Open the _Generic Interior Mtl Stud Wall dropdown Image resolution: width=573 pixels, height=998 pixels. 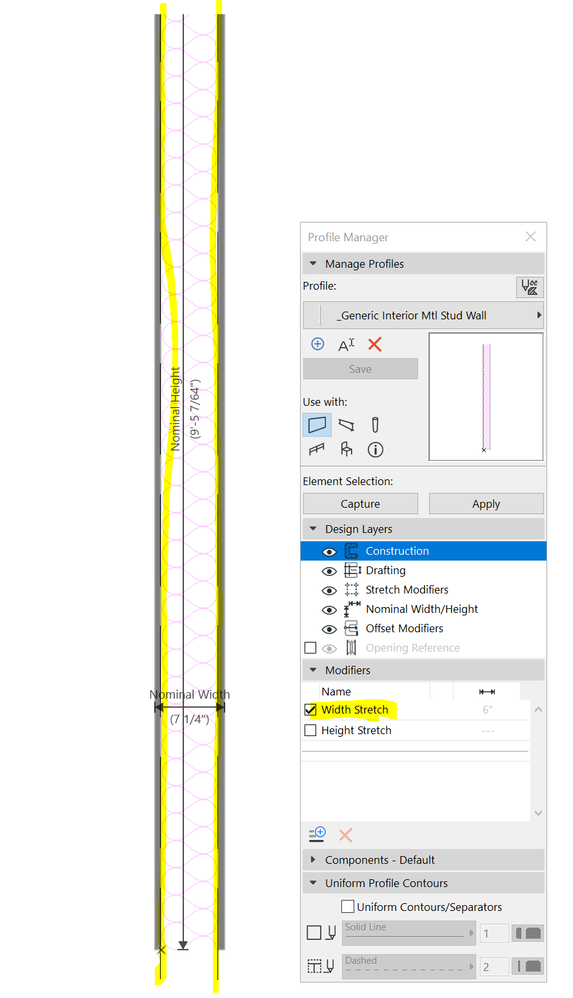423,315
